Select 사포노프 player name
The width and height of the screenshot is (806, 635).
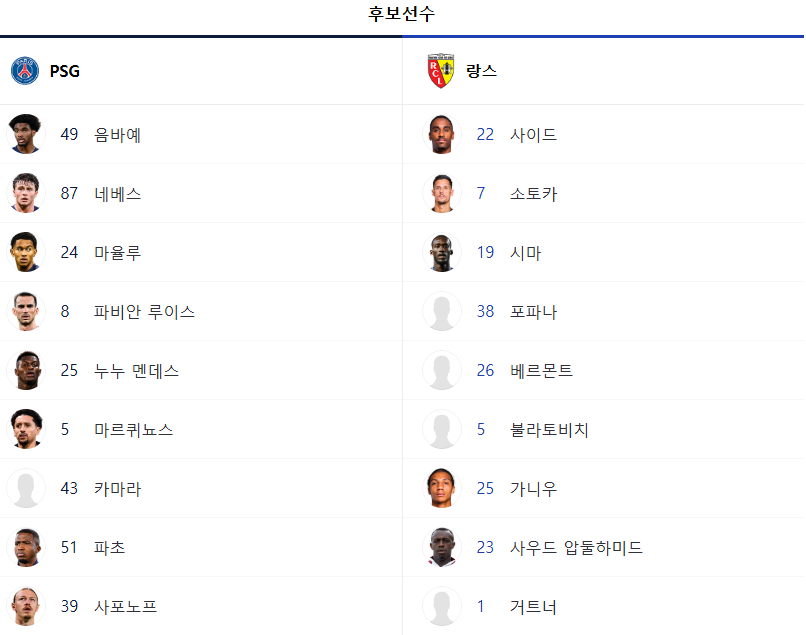125,607
